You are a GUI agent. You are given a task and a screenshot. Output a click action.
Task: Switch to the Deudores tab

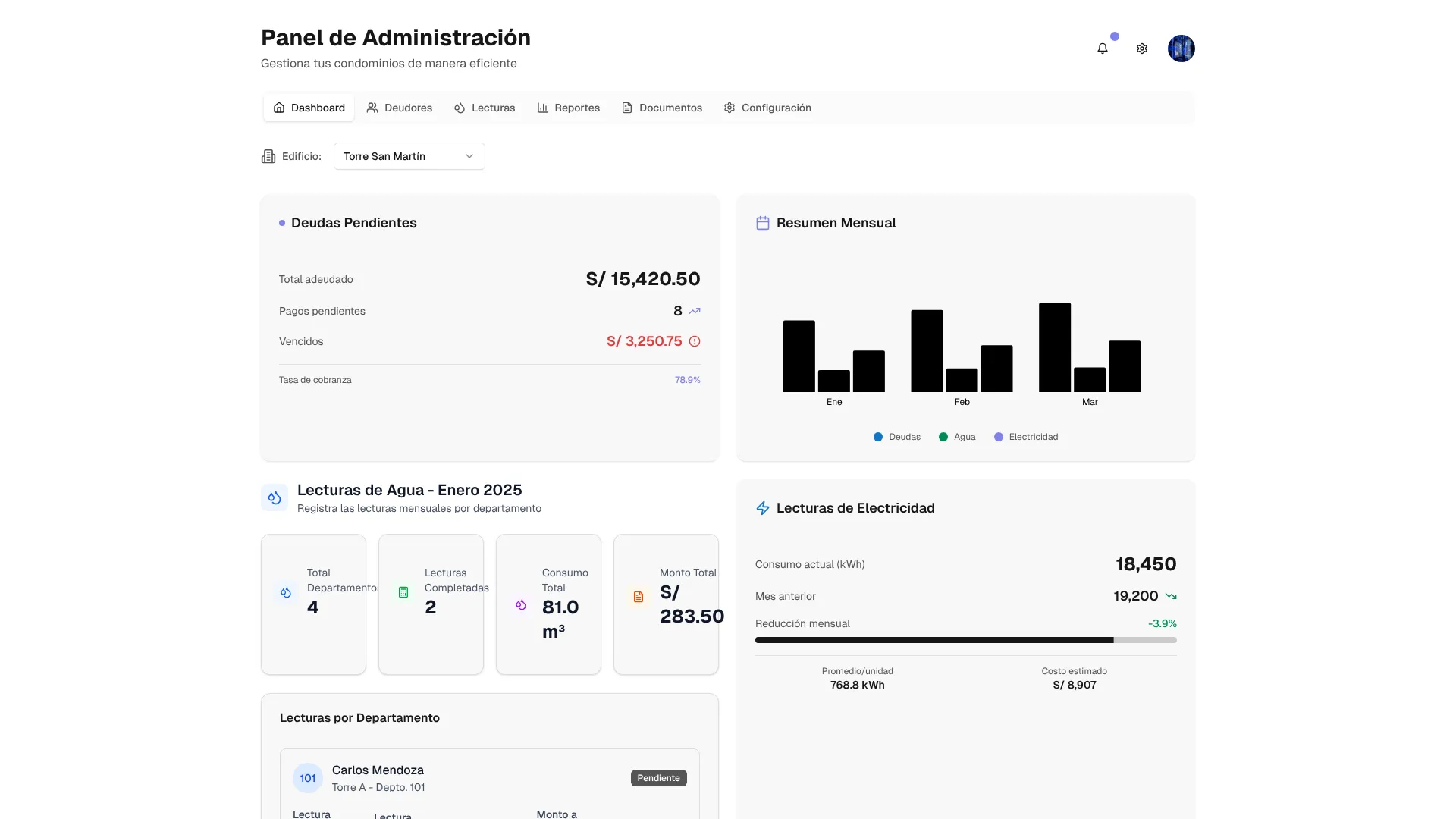tap(399, 108)
